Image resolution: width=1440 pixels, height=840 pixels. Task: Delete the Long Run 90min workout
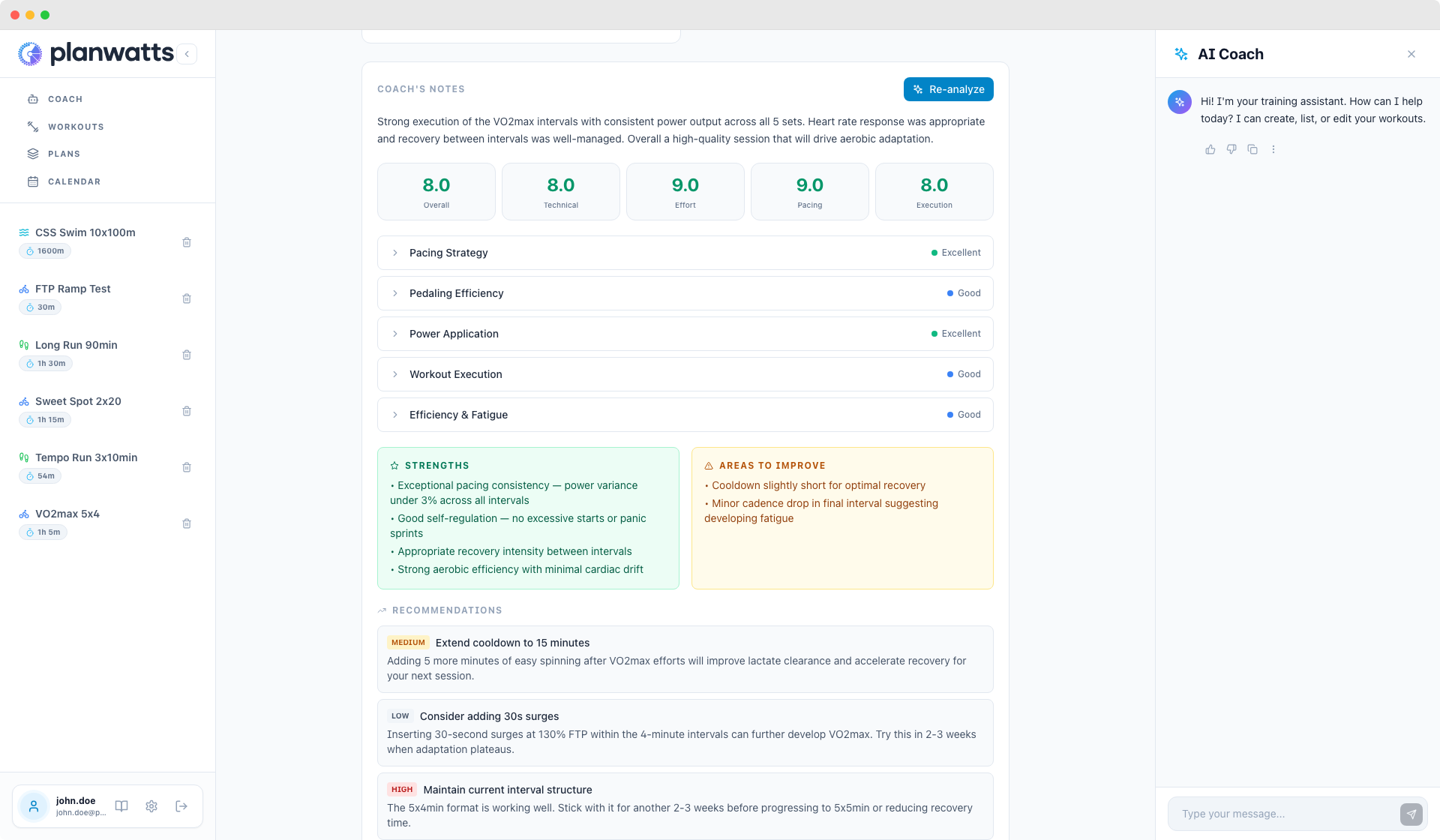187,355
